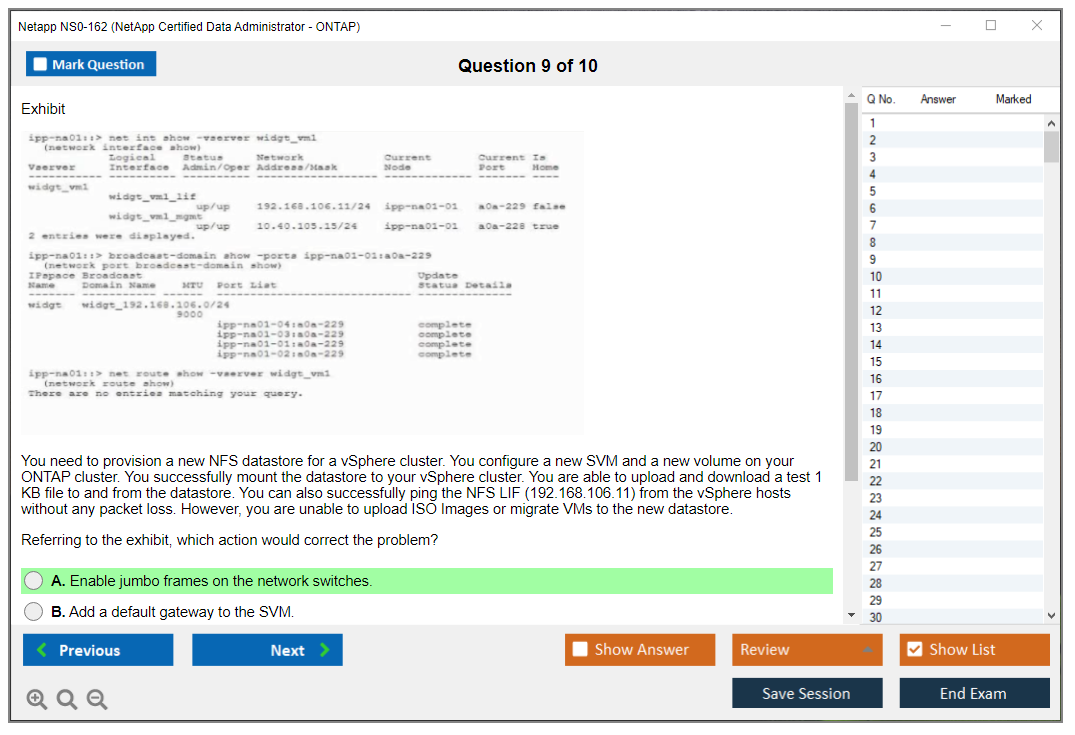Click question list scroll down arrow

click(1051, 616)
